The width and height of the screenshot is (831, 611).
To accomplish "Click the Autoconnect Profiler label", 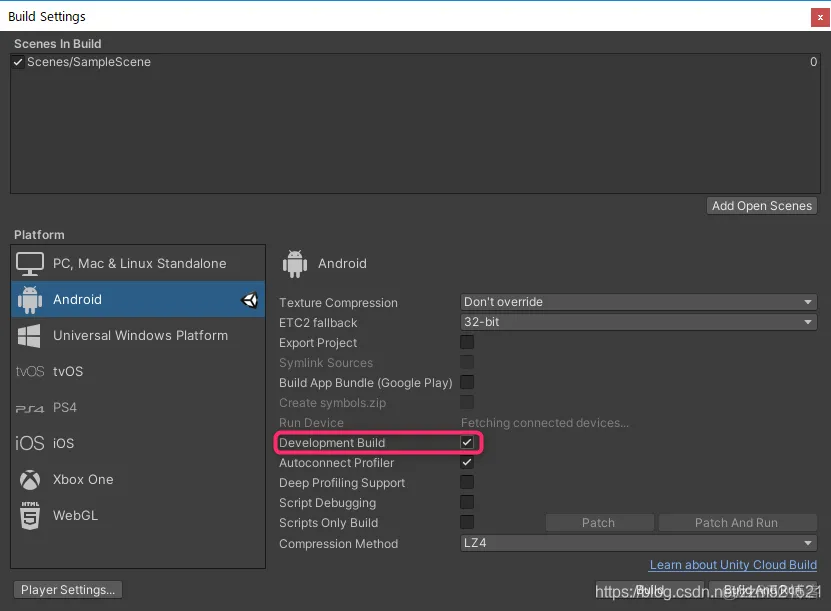I will (x=337, y=463).
